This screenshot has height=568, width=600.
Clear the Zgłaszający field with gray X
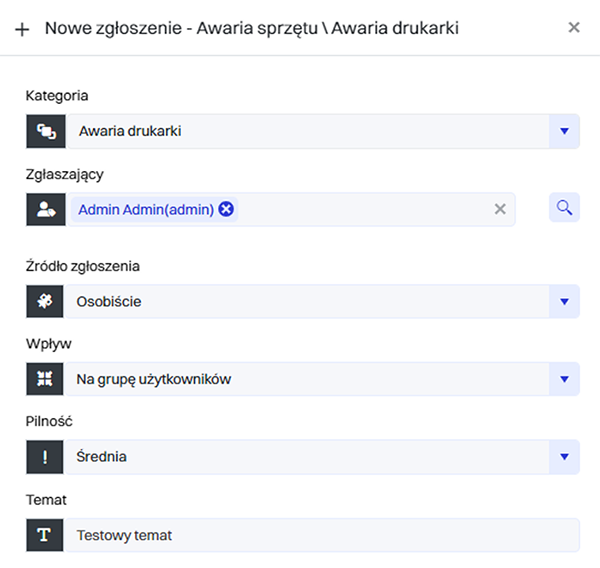[x=500, y=209]
